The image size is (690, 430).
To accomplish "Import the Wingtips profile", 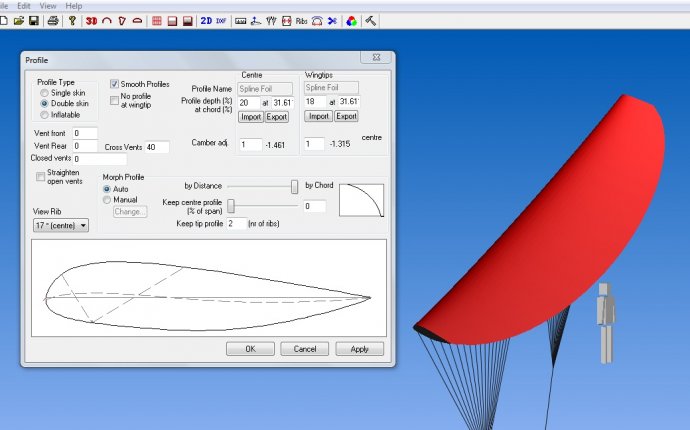I will click(319, 116).
